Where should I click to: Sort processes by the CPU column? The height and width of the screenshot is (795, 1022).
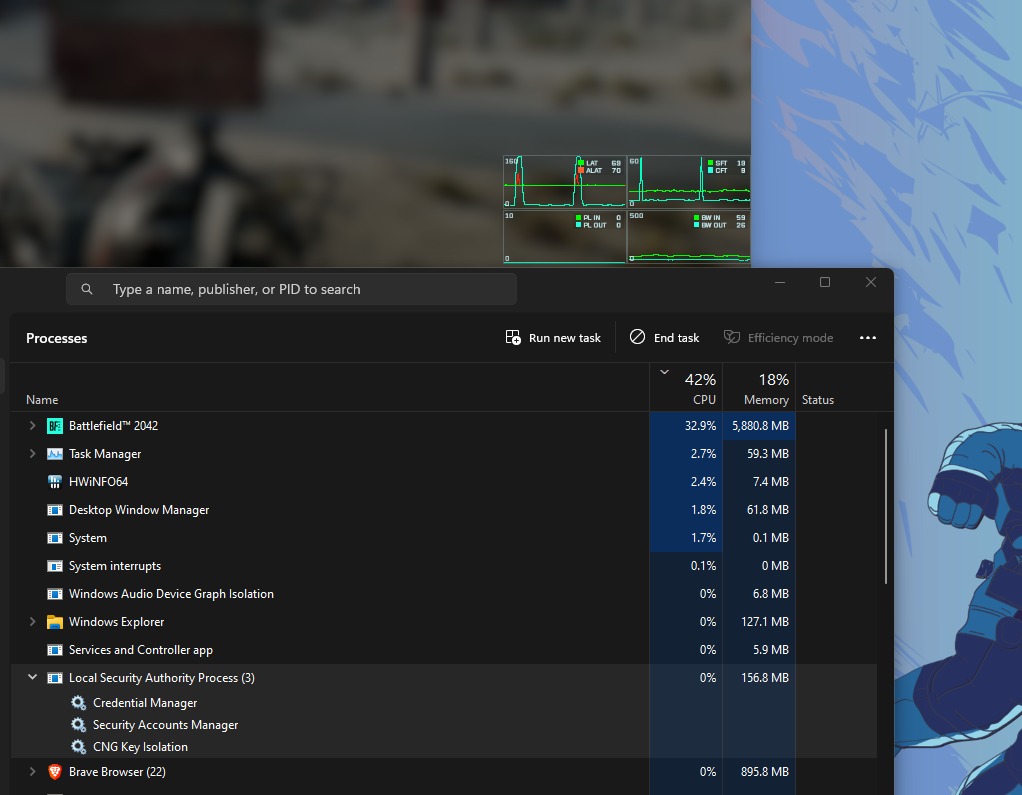(x=686, y=388)
